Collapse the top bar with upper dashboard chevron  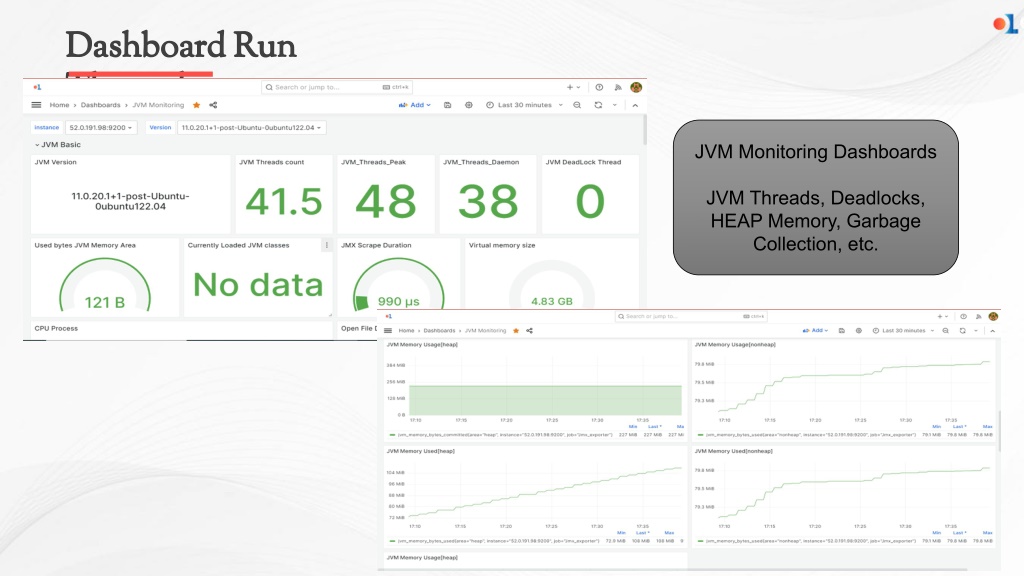(x=635, y=104)
